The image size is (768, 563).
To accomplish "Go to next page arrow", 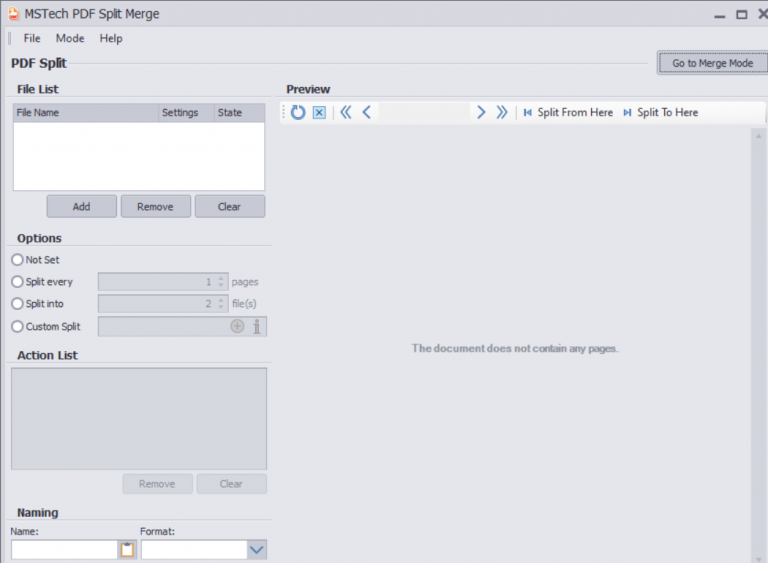I will click(x=481, y=112).
